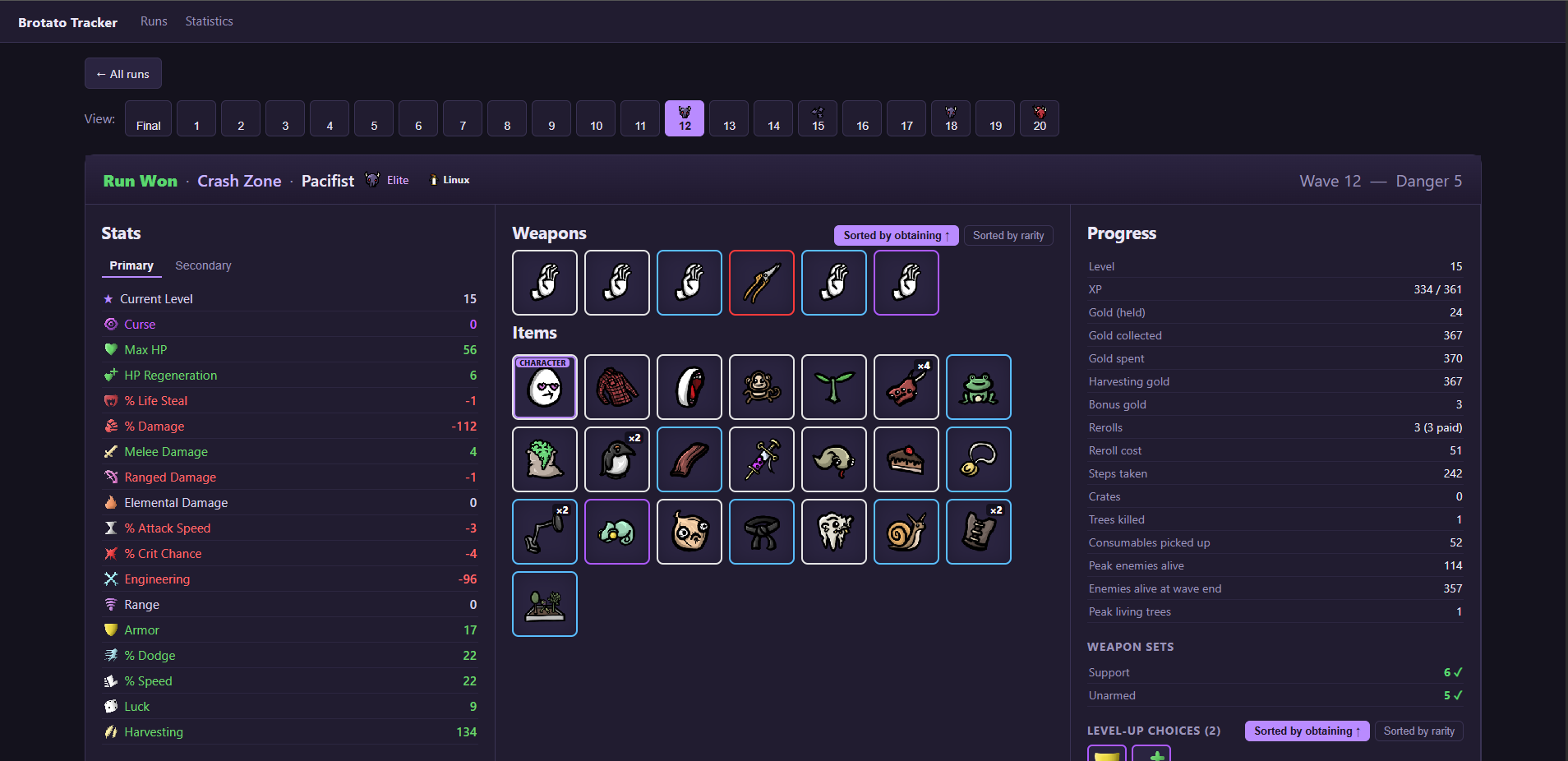Switch view to wave 7
The height and width of the screenshot is (761, 1568).
463,118
